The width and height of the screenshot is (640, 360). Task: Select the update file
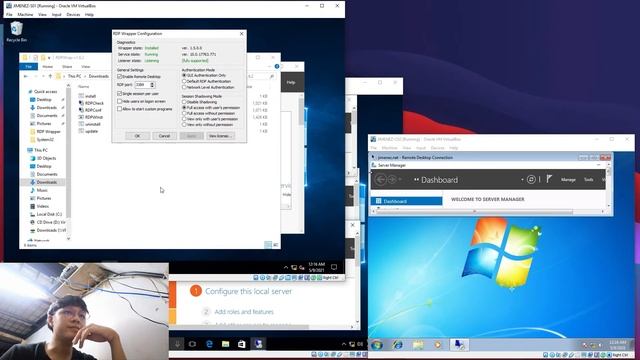[91, 131]
